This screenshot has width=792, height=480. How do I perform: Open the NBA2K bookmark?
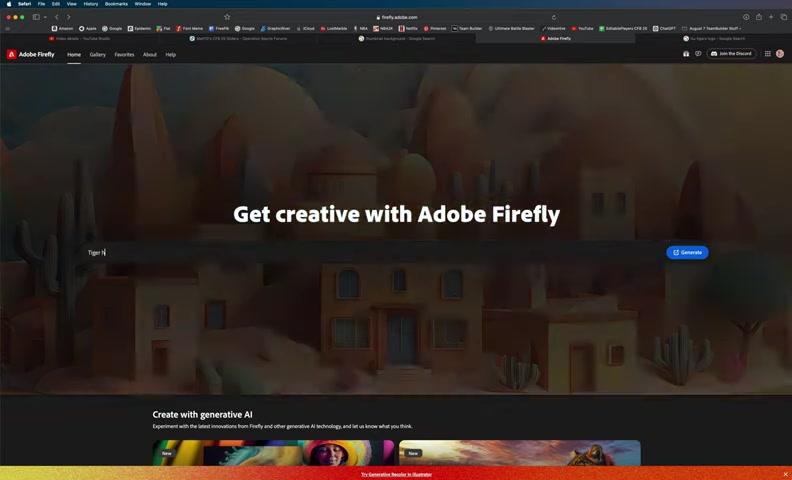click(383, 29)
